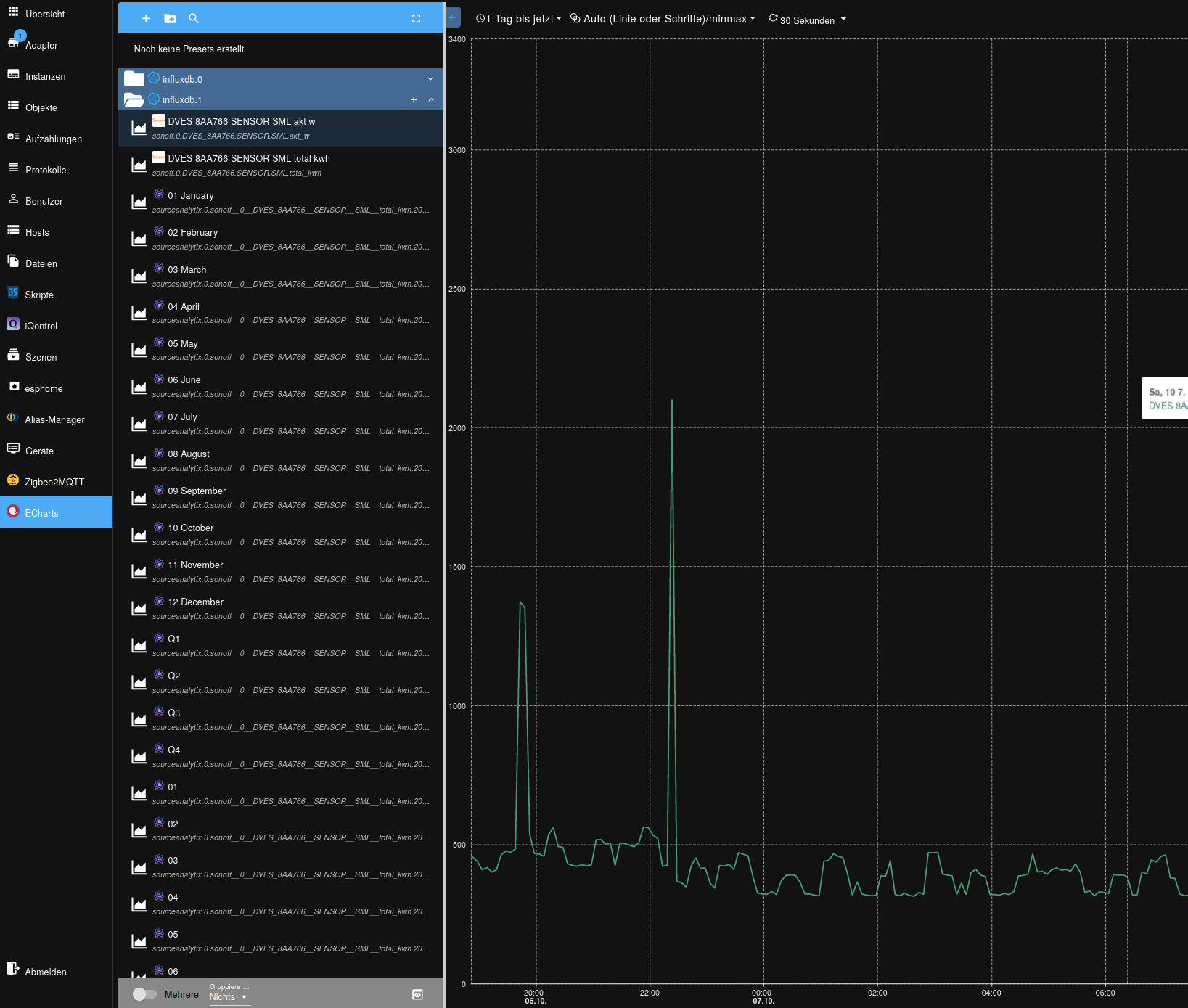Click the snapshot icon in the bottom bar
The height and width of the screenshot is (1008, 1188).
tap(417, 995)
